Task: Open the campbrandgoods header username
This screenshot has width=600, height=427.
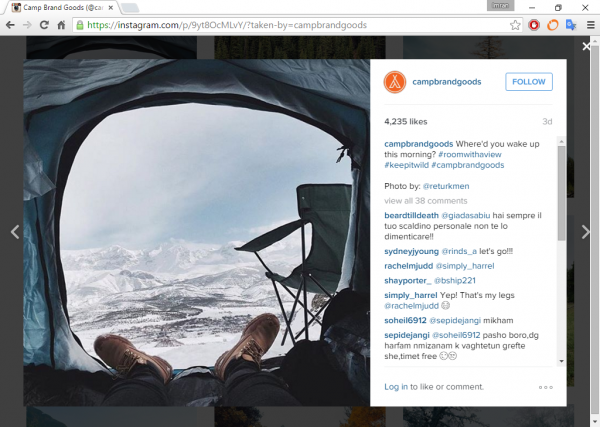Action: pyautogui.click(x=447, y=82)
